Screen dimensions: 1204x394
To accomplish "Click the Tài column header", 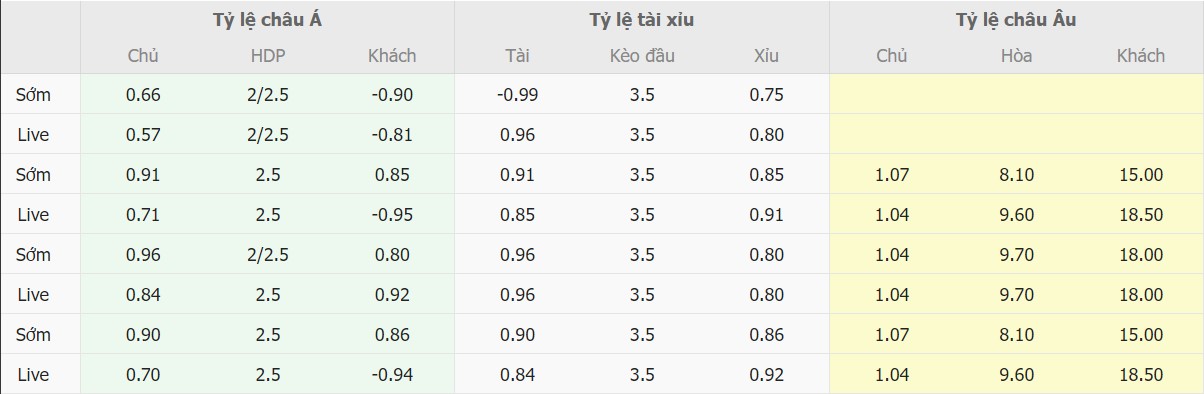I will click(x=517, y=56).
